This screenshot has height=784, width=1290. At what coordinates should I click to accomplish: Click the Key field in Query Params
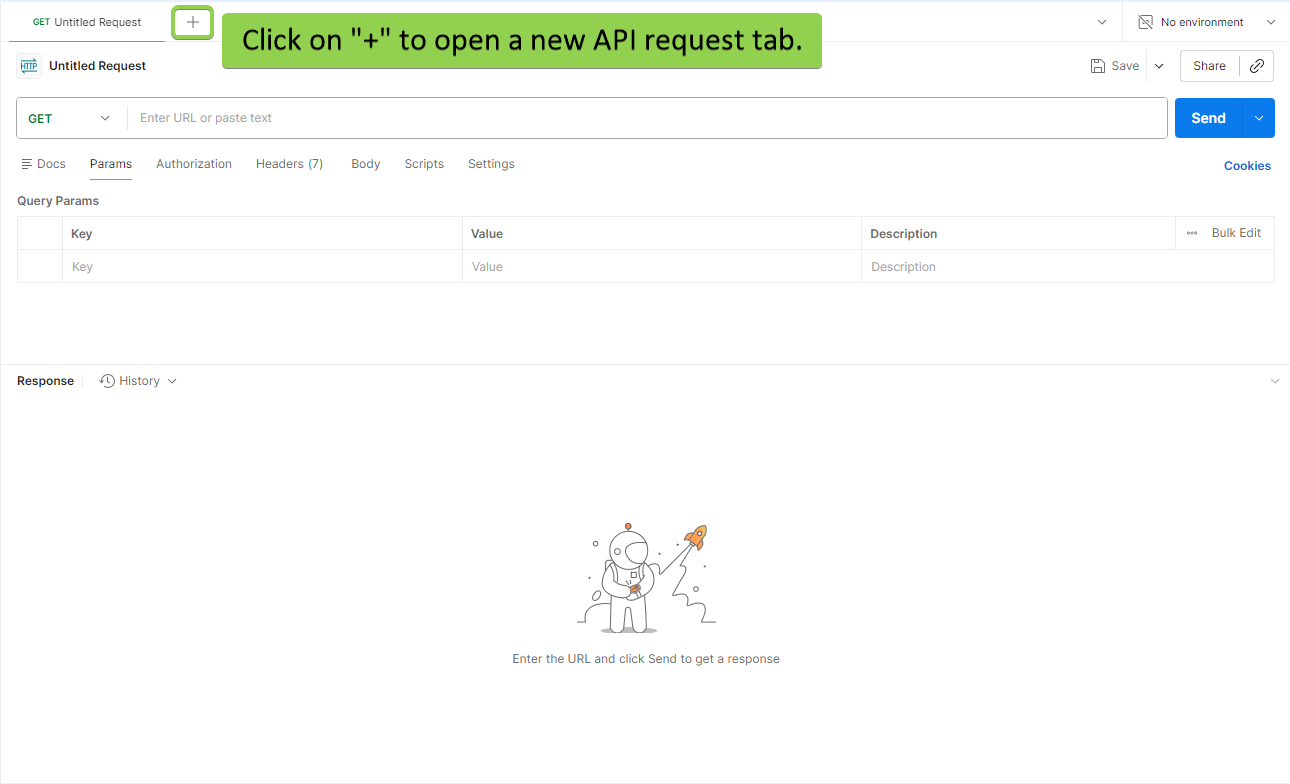pyautogui.click(x=260, y=267)
